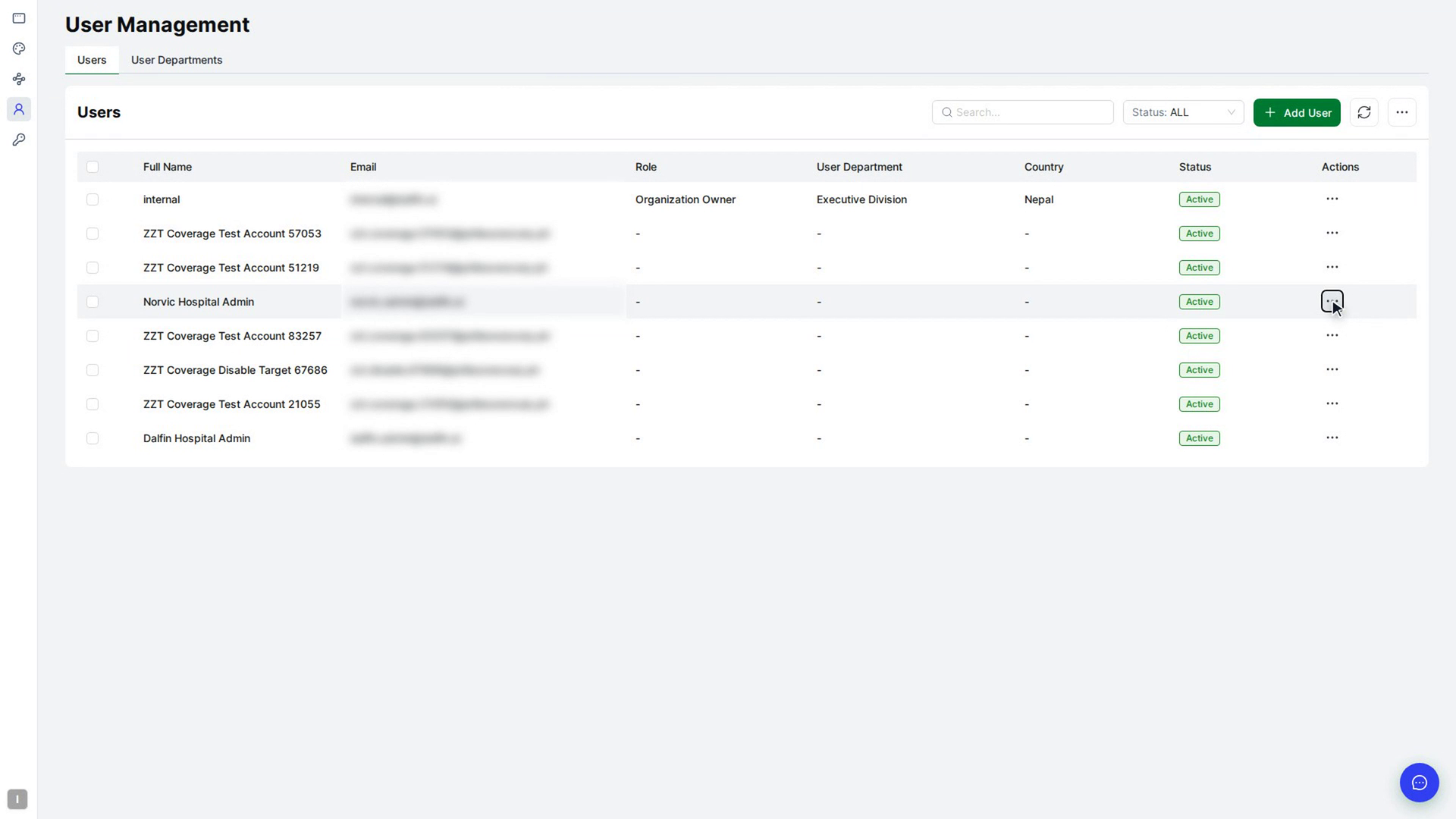Viewport: 1456px width, 819px height.
Task: Click the name ZZT Coverage Test Account 21055
Action: point(232,404)
